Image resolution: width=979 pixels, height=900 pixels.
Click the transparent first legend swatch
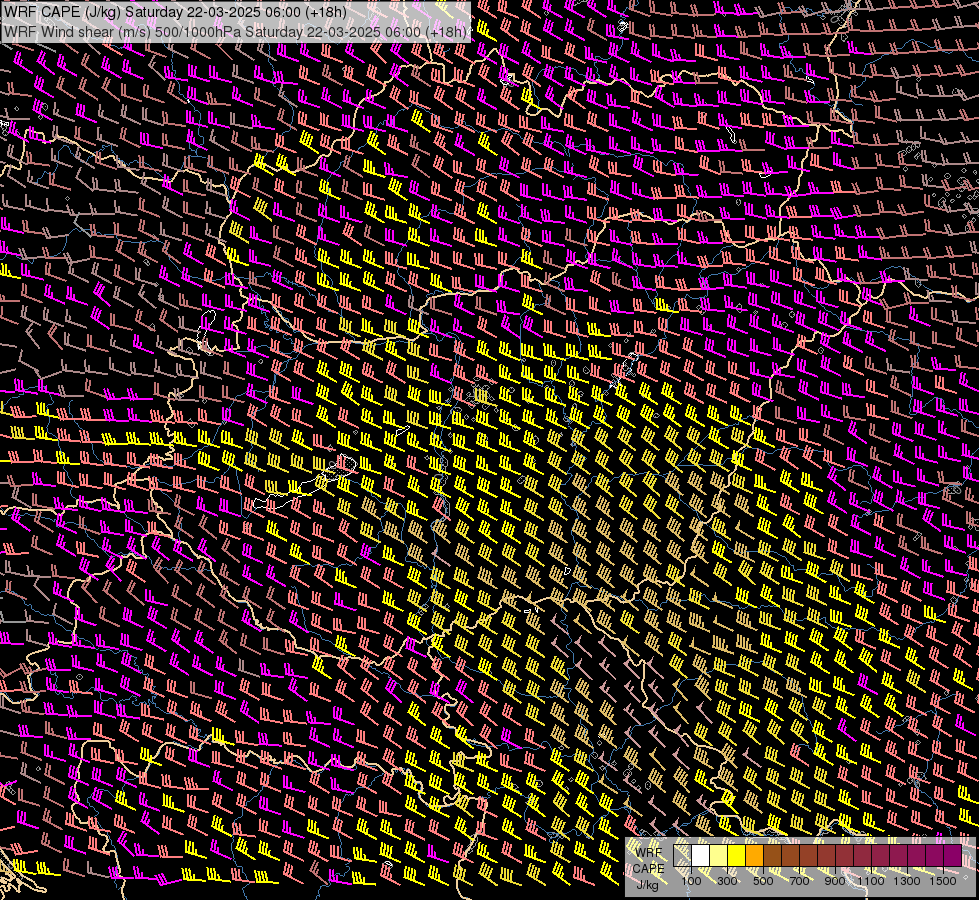pyautogui.click(x=682, y=856)
